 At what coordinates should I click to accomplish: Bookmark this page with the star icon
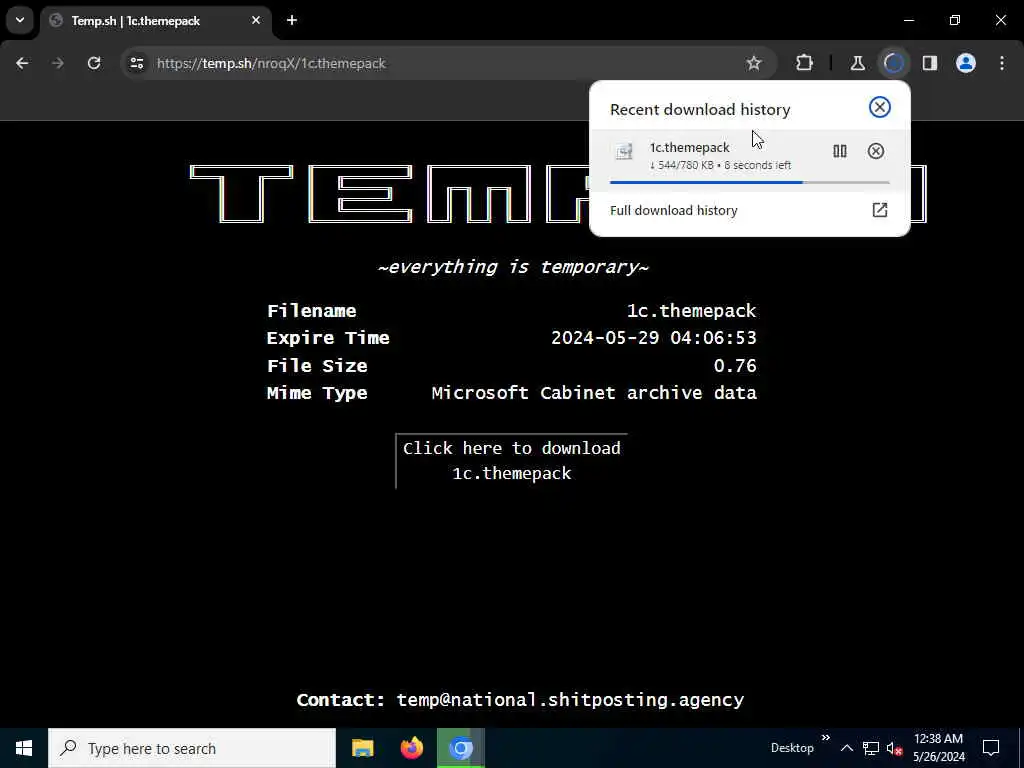pos(754,63)
